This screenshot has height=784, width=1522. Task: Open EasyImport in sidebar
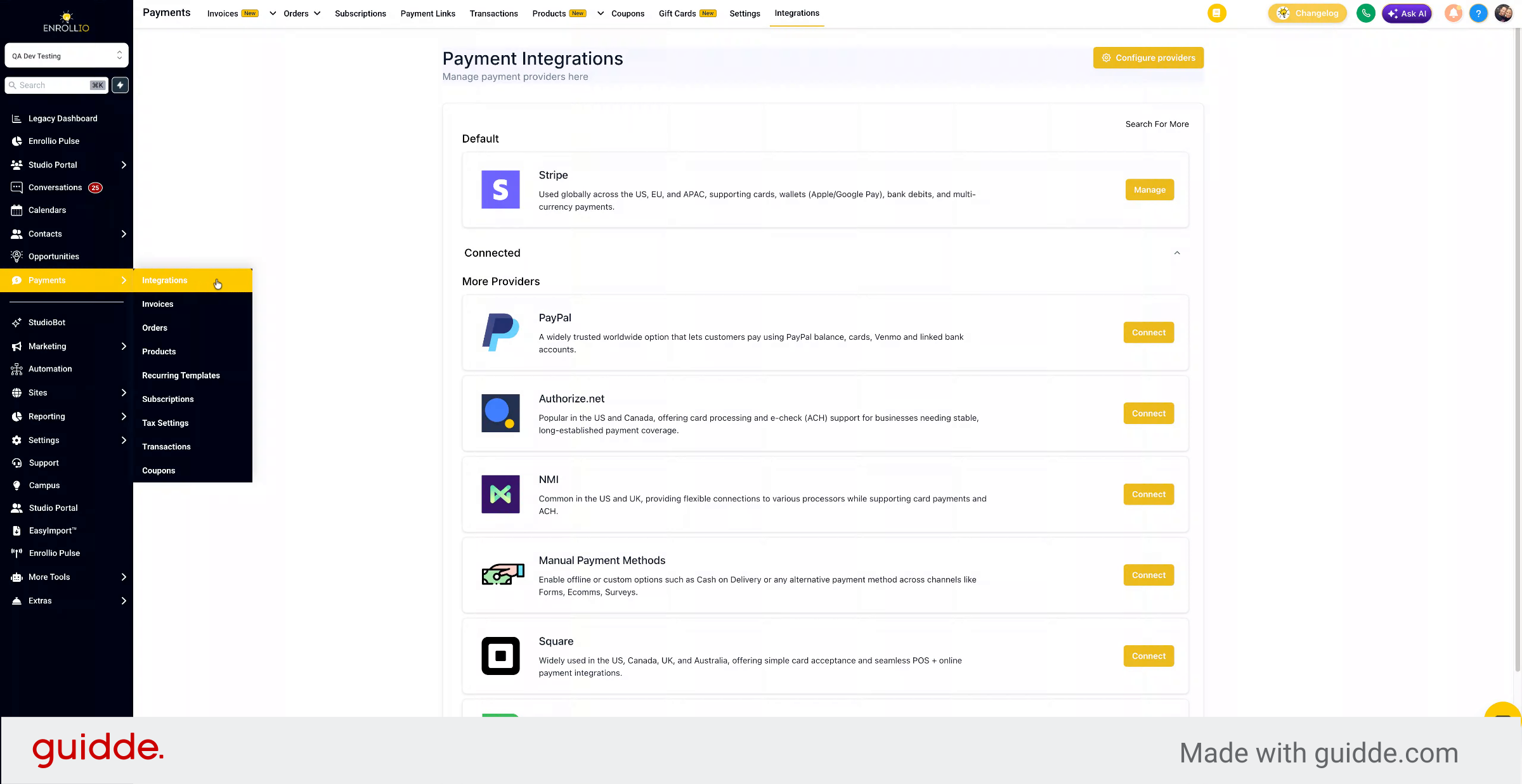(53, 530)
